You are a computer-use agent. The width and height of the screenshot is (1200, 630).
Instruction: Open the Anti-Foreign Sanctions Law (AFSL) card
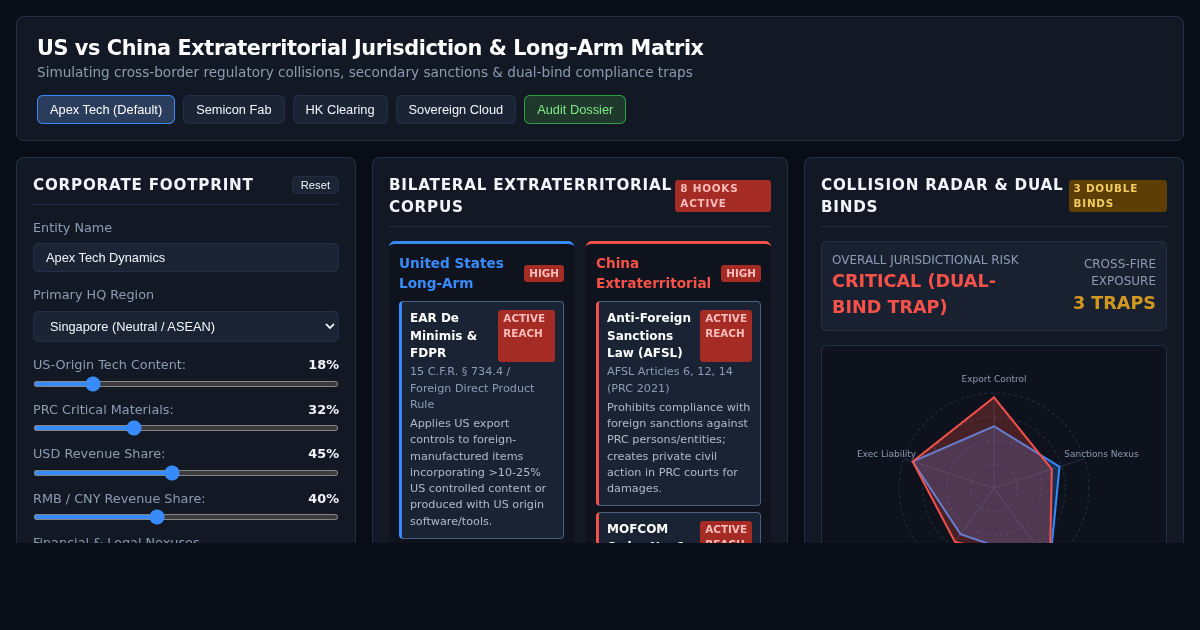679,403
